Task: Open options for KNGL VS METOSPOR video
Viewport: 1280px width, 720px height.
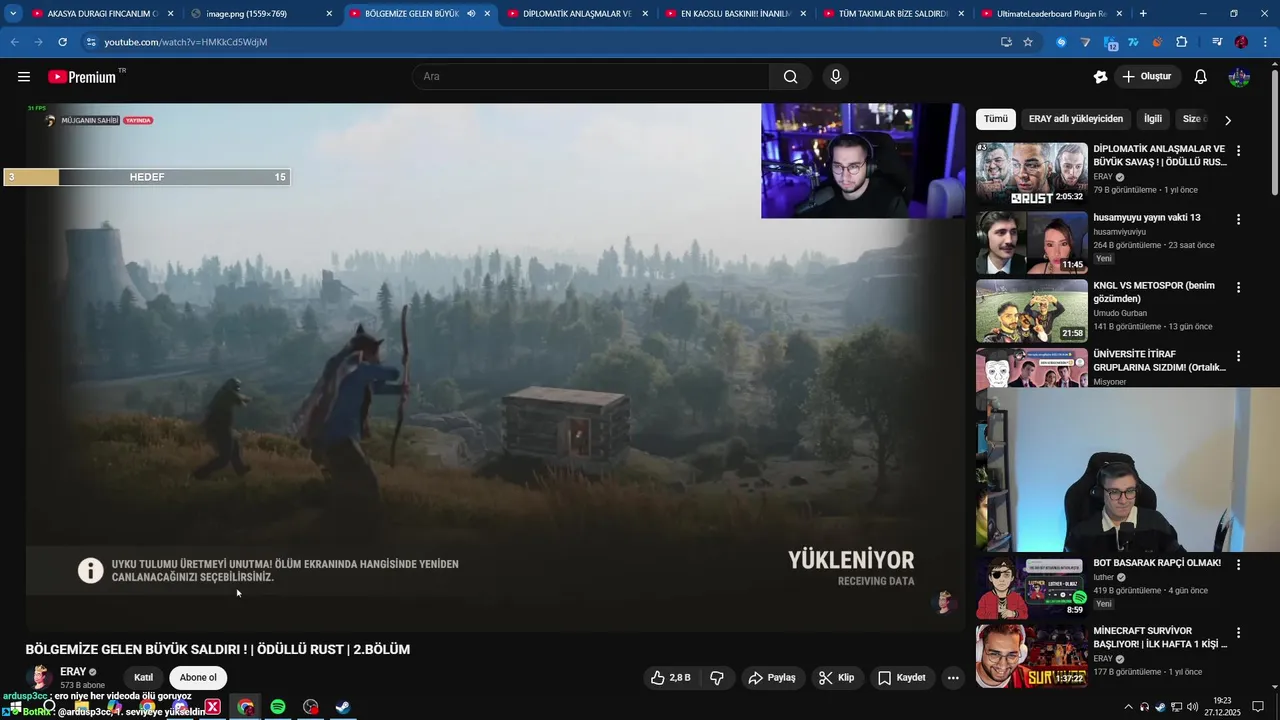Action: [1238, 287]
